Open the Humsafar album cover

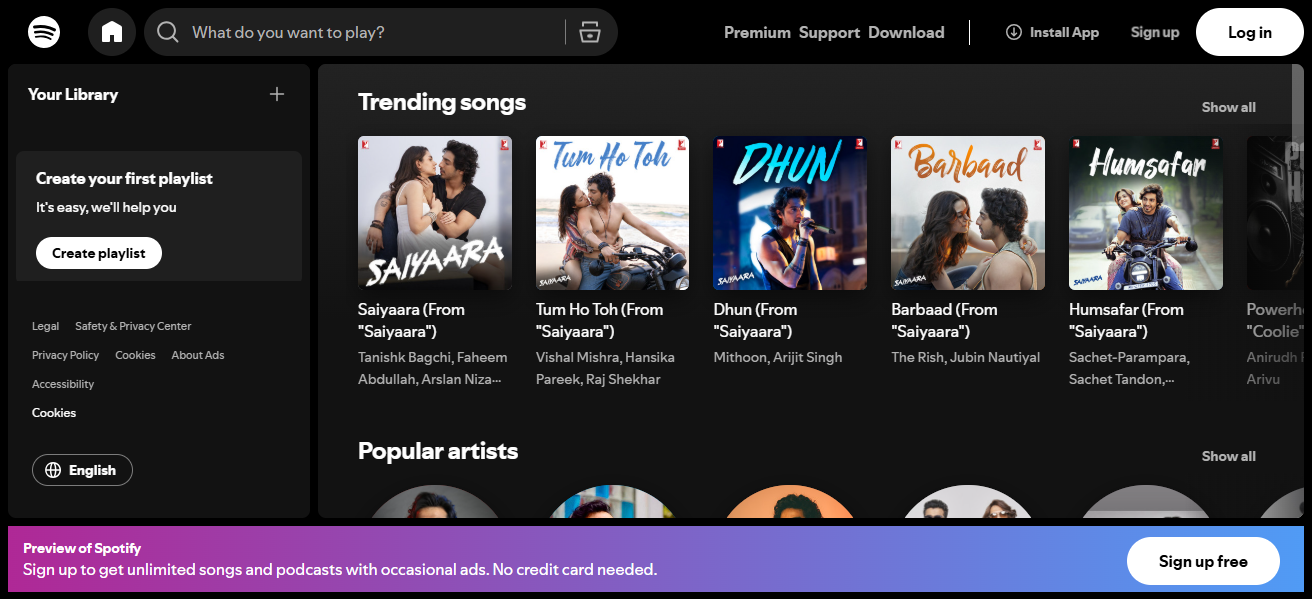pyautogui.click(x=1146, y=213)
